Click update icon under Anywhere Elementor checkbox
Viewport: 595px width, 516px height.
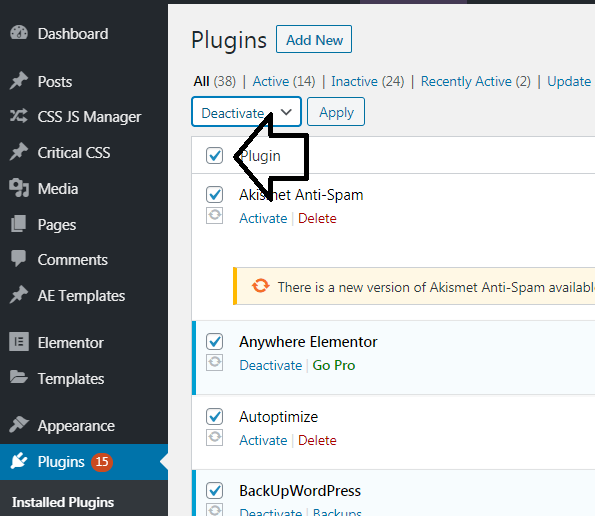pyautogui.click(x=214, y=362)
